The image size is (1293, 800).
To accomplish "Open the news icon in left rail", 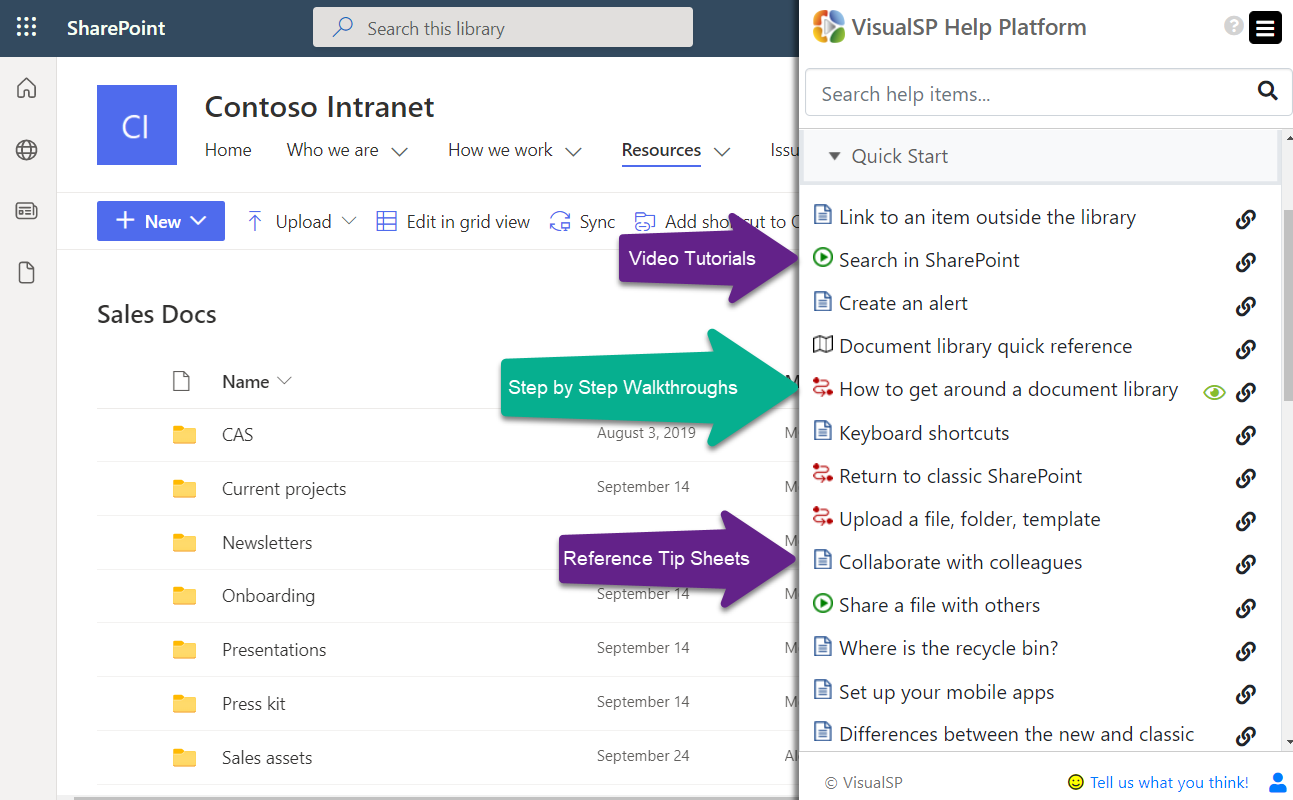I will (x=27, y=211).
